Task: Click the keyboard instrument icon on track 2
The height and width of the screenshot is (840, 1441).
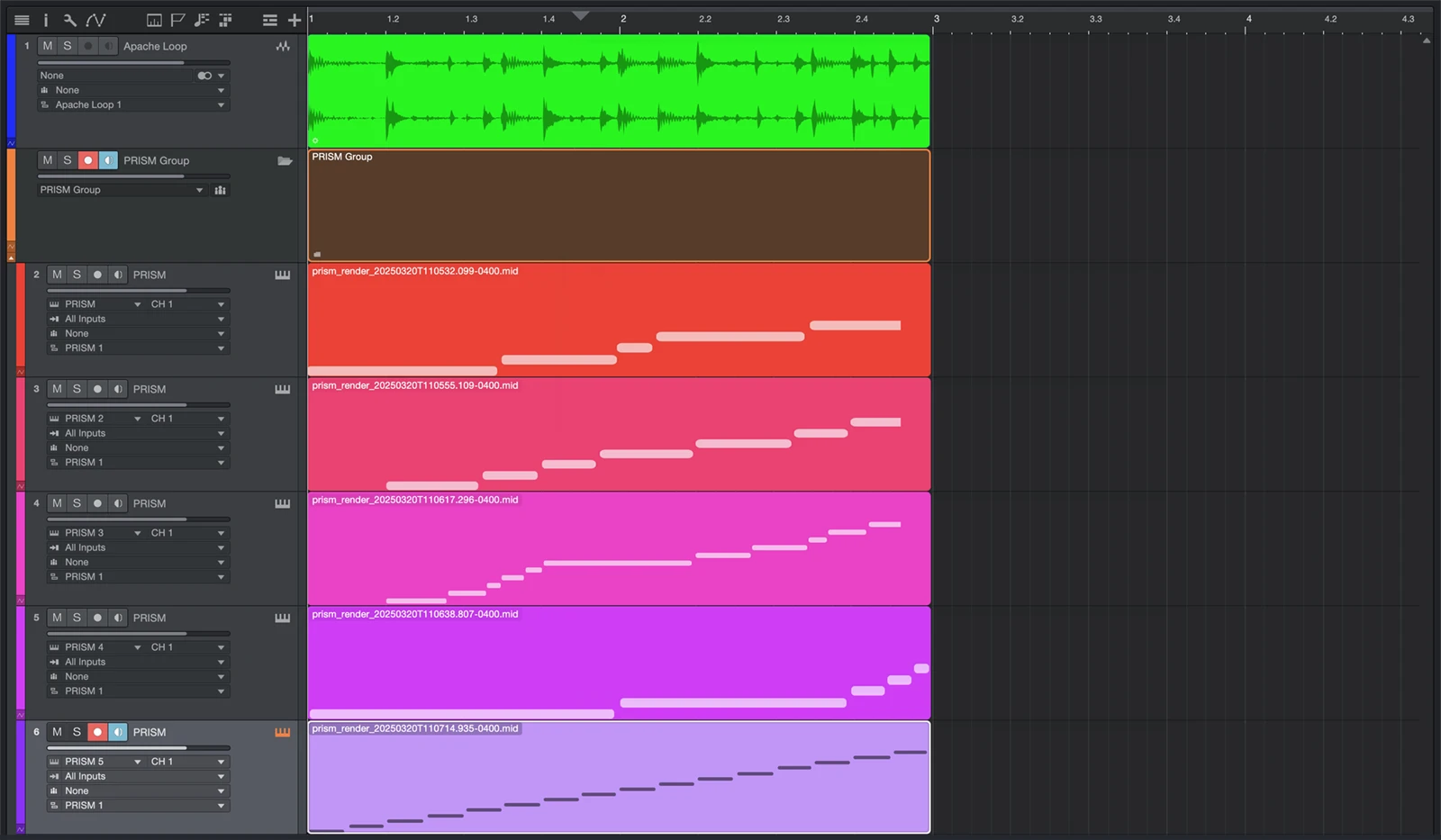Action: pyautogui.click(x=282, y=275)
